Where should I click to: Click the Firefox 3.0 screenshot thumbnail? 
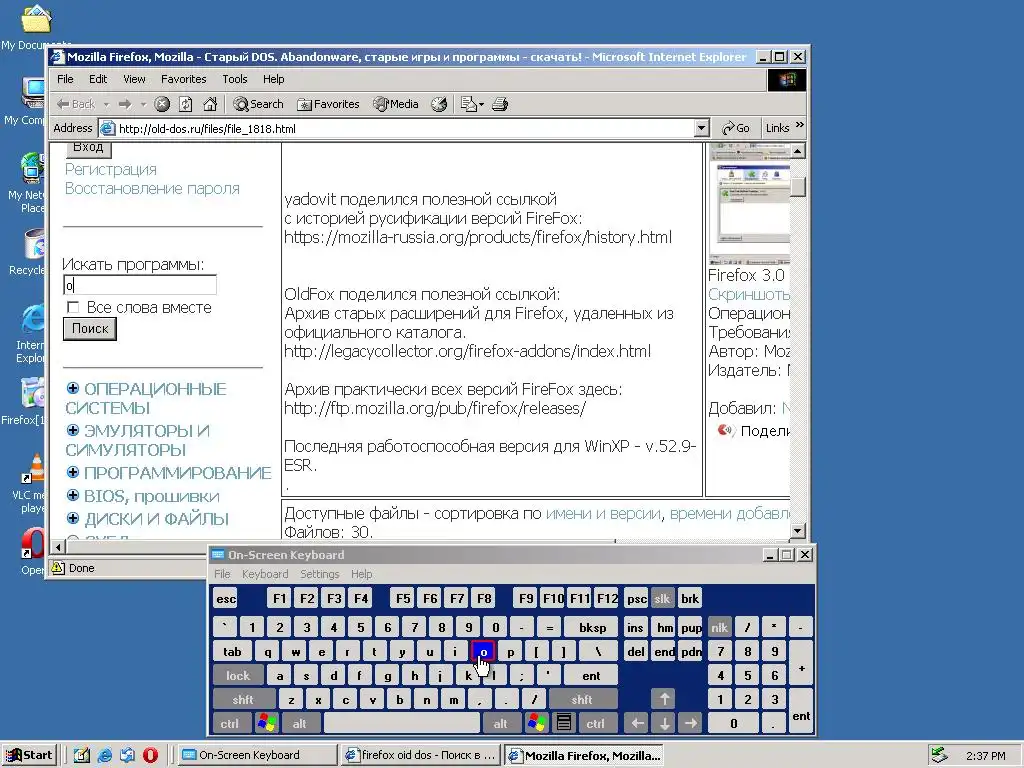click(749, 202)
